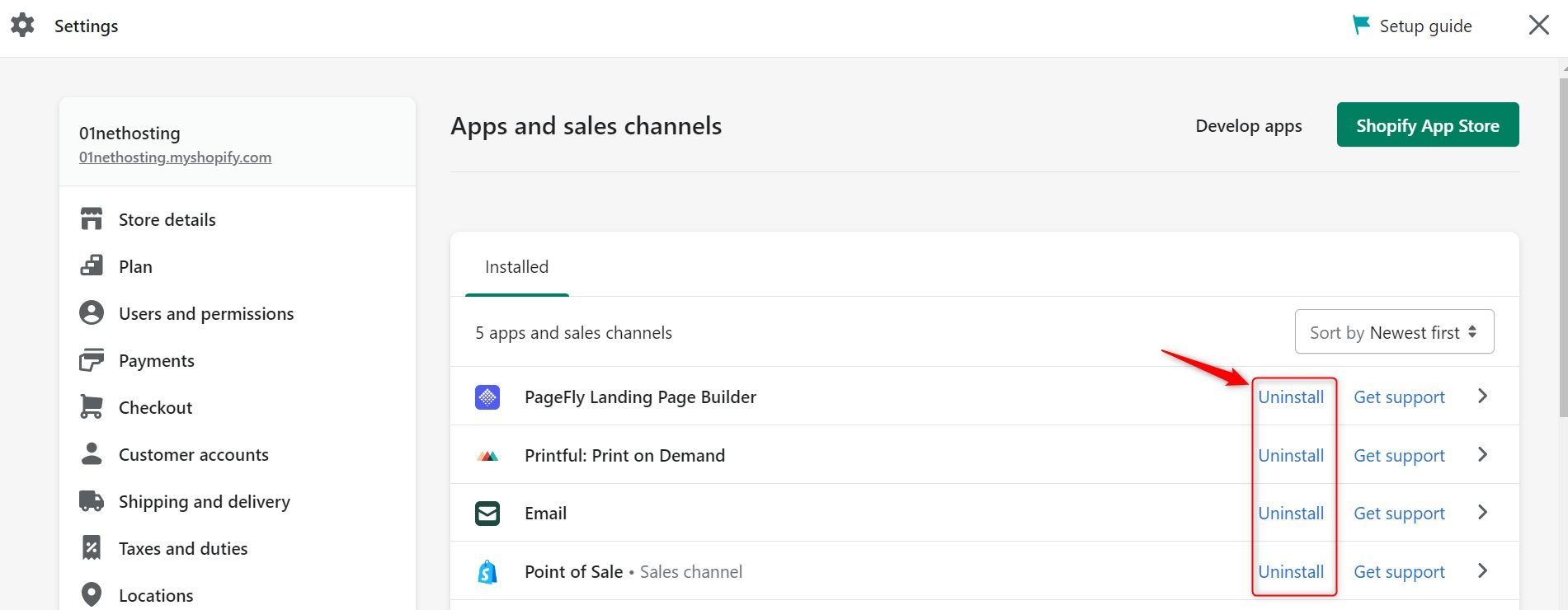The image size is (1568, 610).
Task: Click the Settings gear icon
Action: [22, 26]
